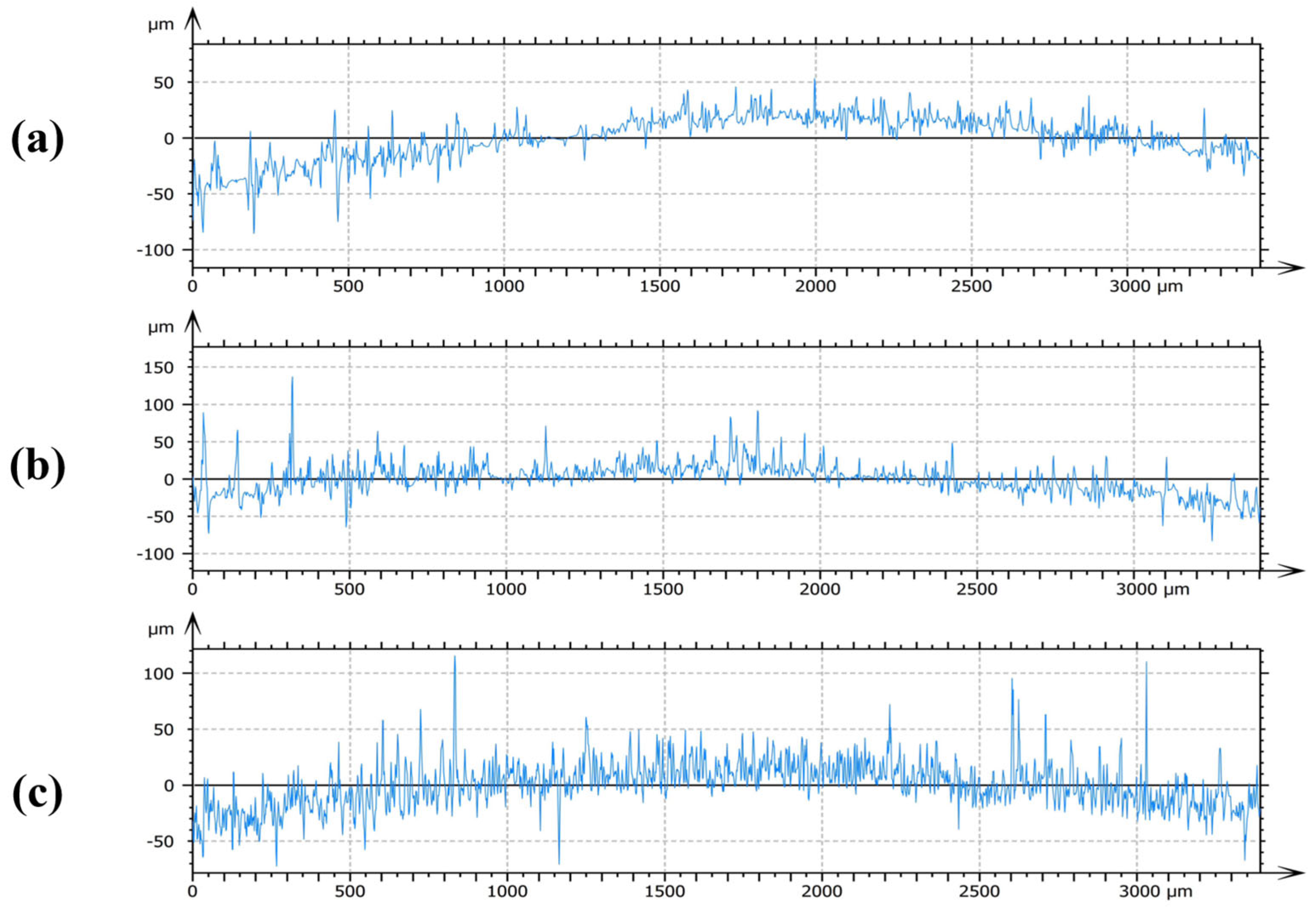This screenshot has width=1316, height=910.
Task: Click the 2000 x-axis label in chart (a)
Action: (x=815, y=286)
